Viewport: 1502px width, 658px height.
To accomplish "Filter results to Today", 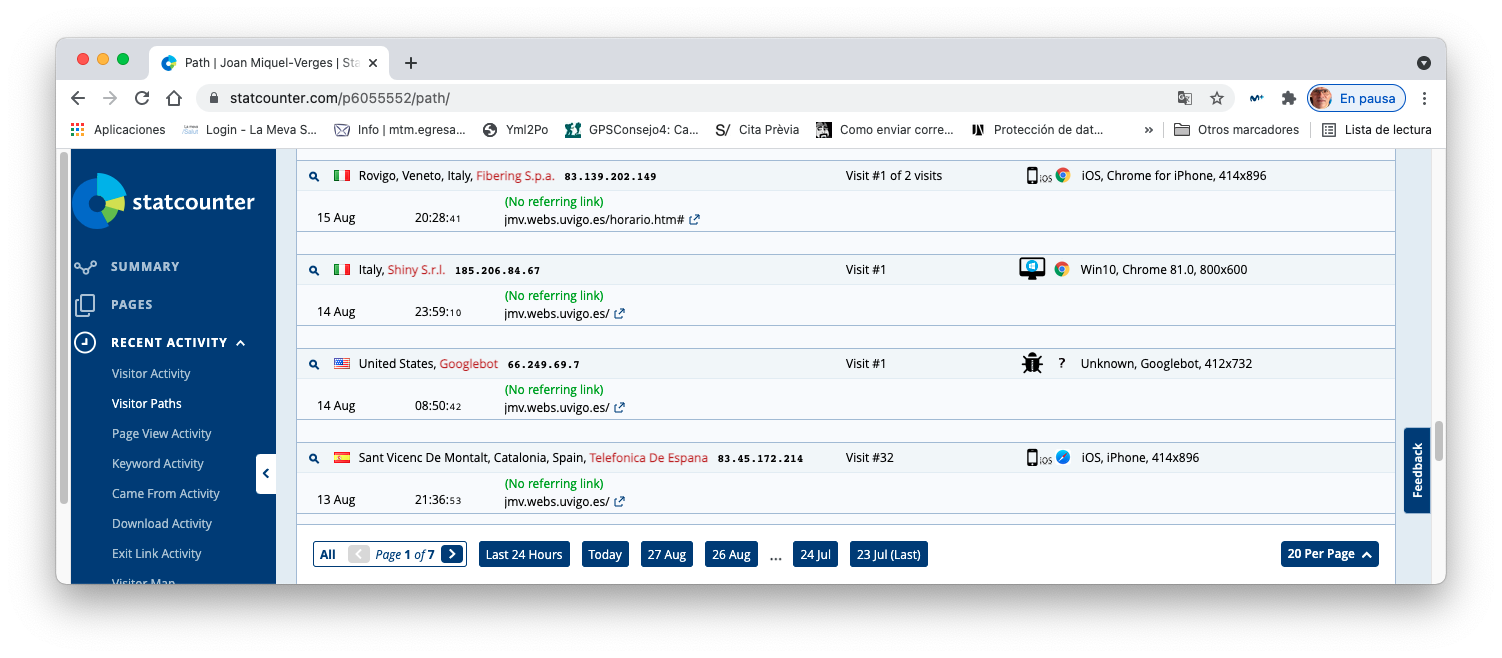I will coord(605,554).
